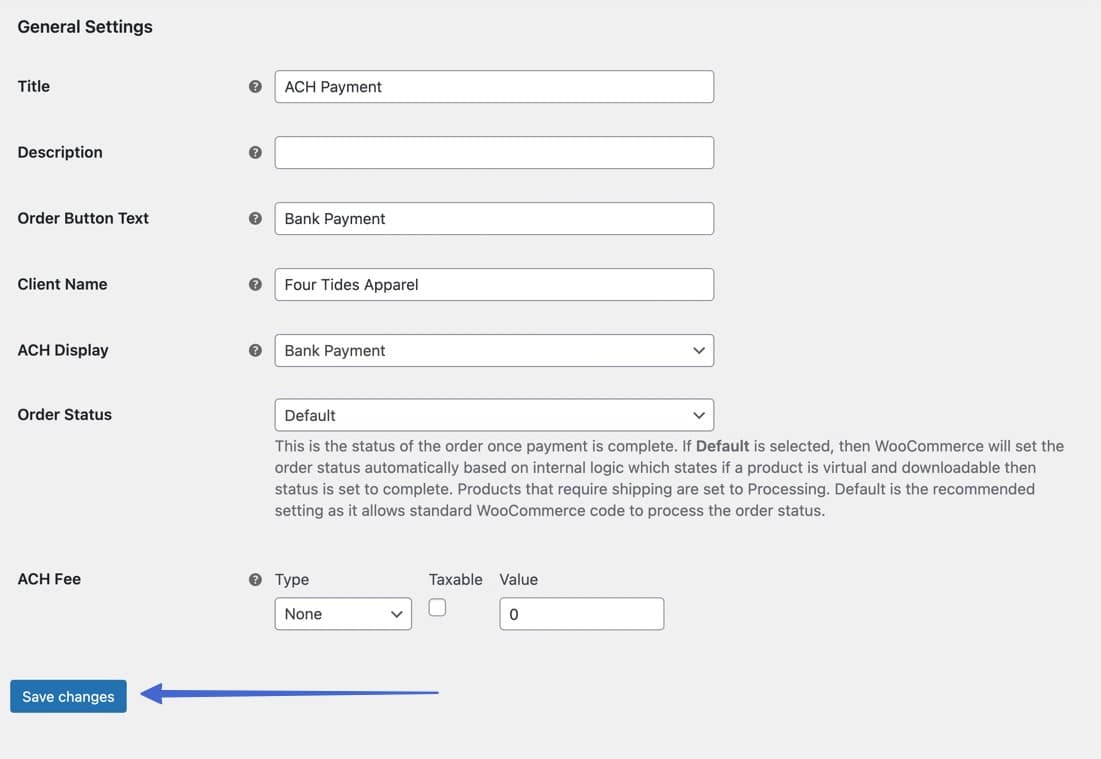Select the Order Button Text input box
This screenshot has height=759, width=1101.
point(494,219)
